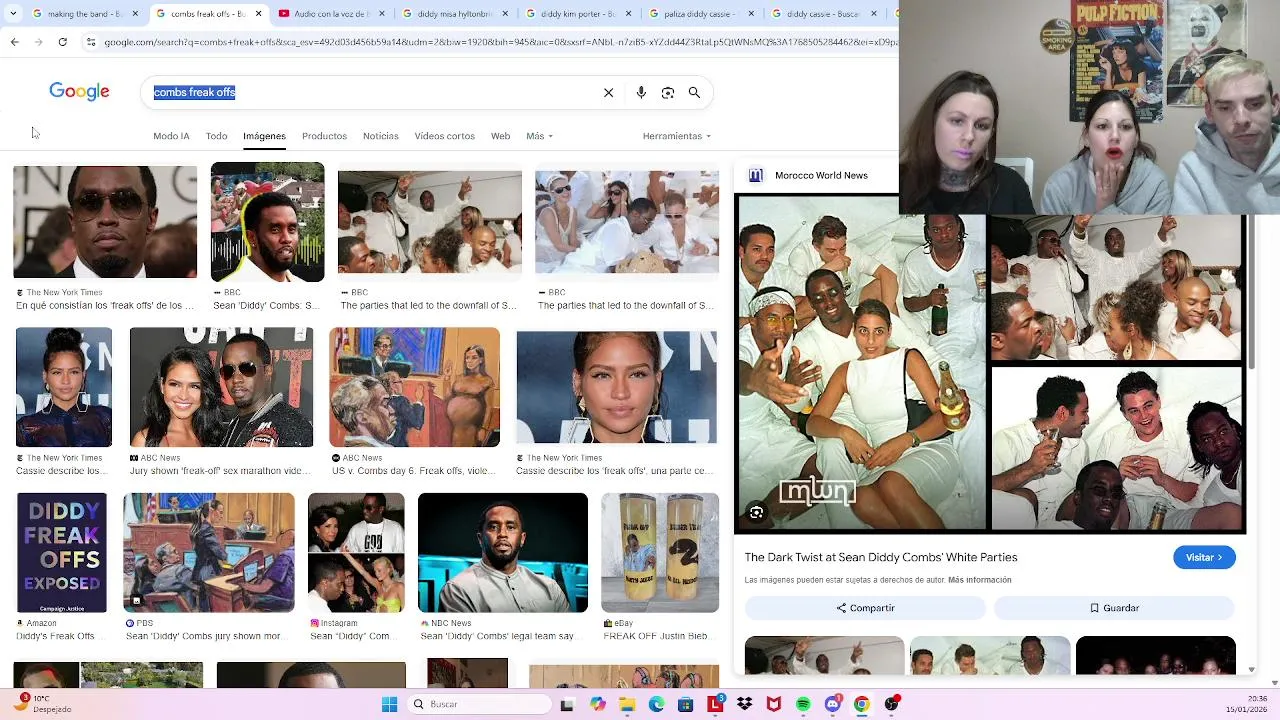Image resolution: width=1280 pixels, height=720 pixels.
Task: Open 'Más información' copyright link
Action: pyautogui.click(x=980, y=580)
